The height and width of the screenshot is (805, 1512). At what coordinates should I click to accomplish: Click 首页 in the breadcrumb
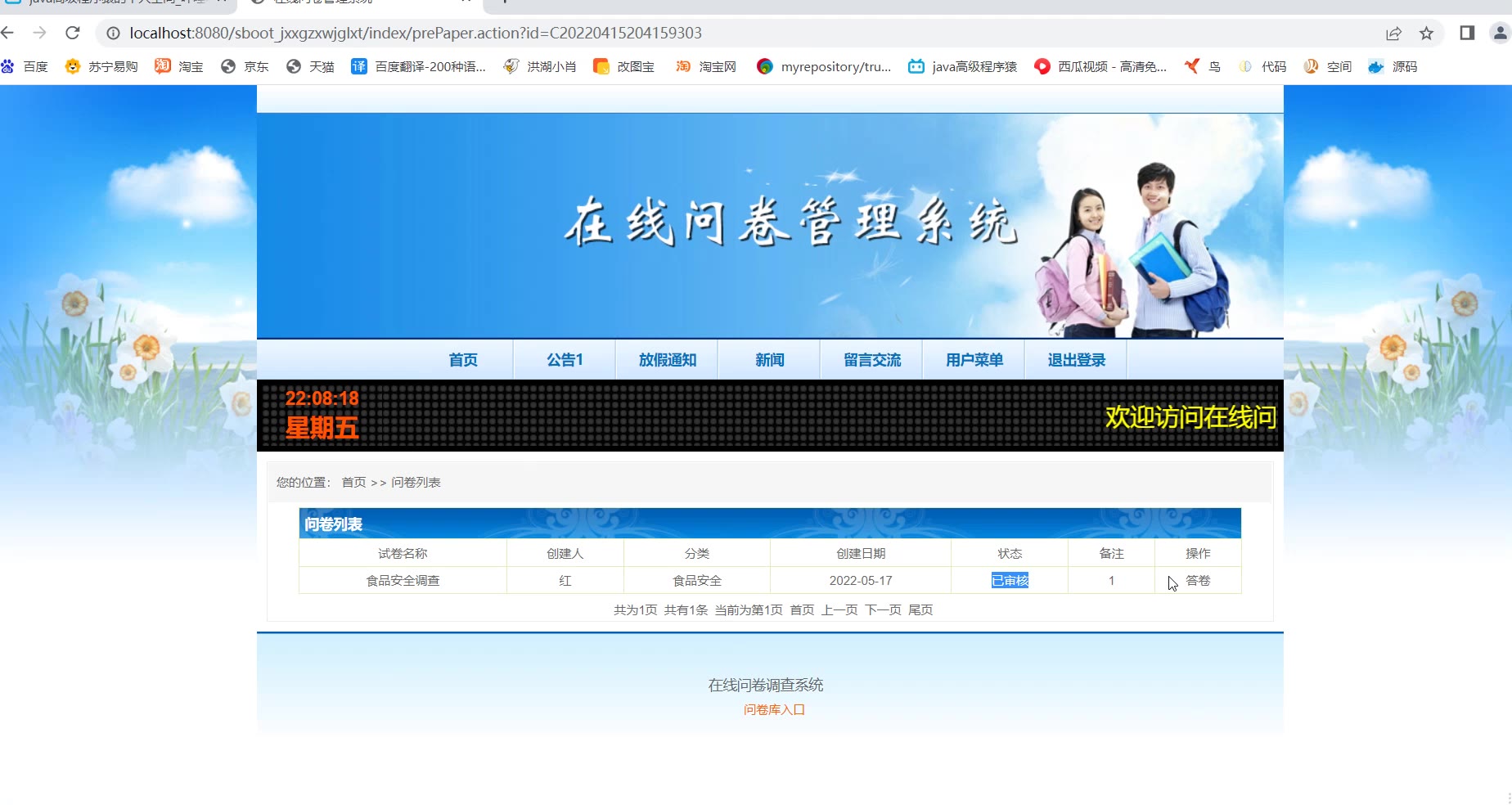(353, 483)
